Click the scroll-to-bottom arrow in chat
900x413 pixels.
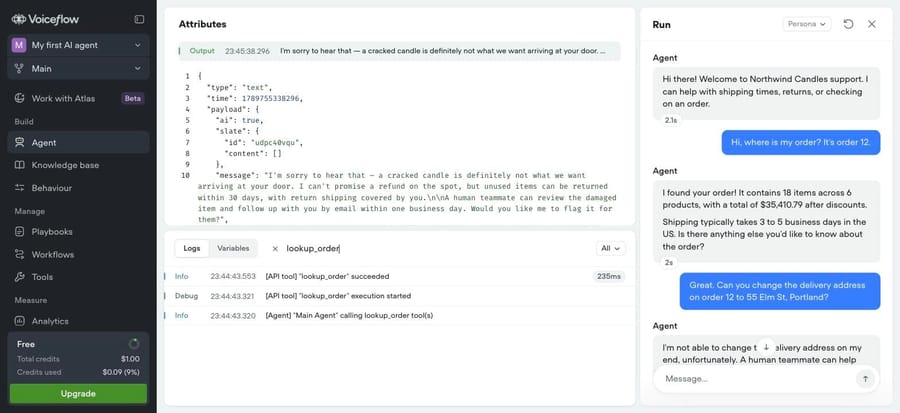pos(766,348)
